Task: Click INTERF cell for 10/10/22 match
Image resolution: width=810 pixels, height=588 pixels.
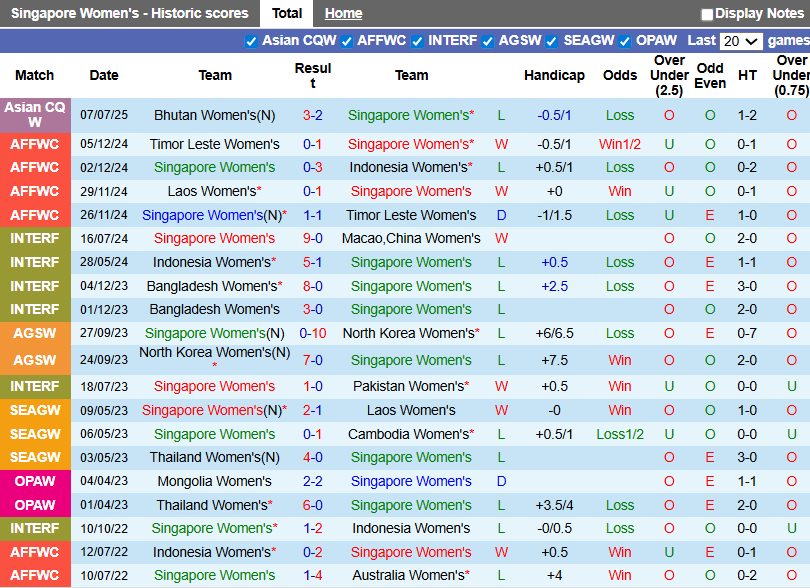Action: (x=35, y=528)
